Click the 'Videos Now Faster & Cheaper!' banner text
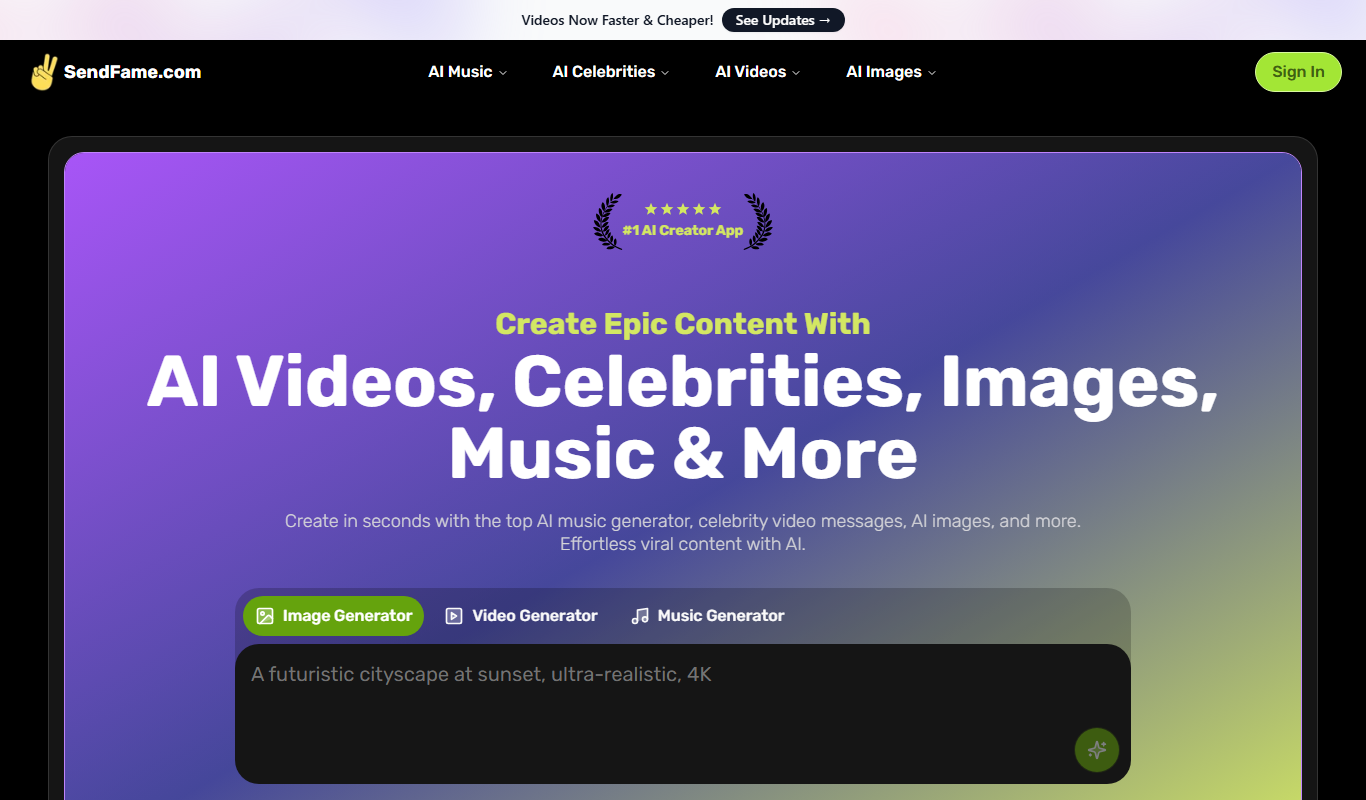Screen dimensions: 1366x800 617,20
